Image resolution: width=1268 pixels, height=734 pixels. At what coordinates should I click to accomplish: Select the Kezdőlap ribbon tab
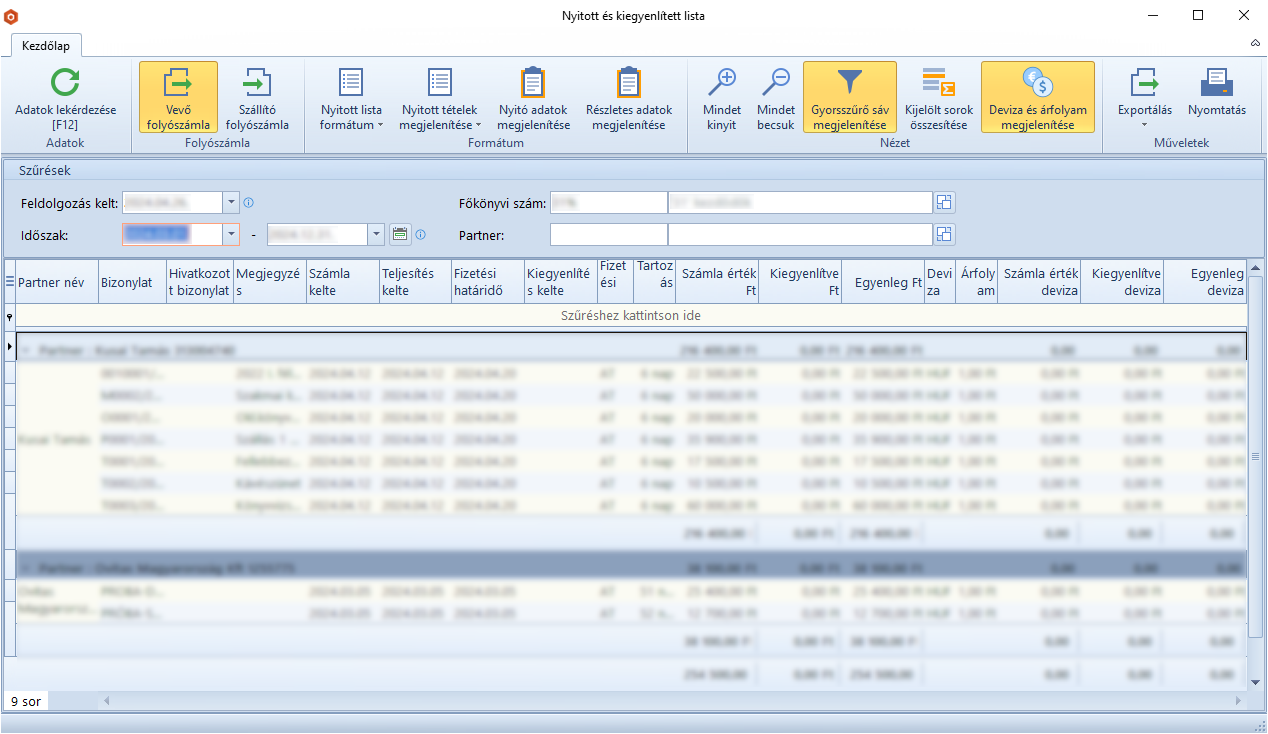point(46,46)
